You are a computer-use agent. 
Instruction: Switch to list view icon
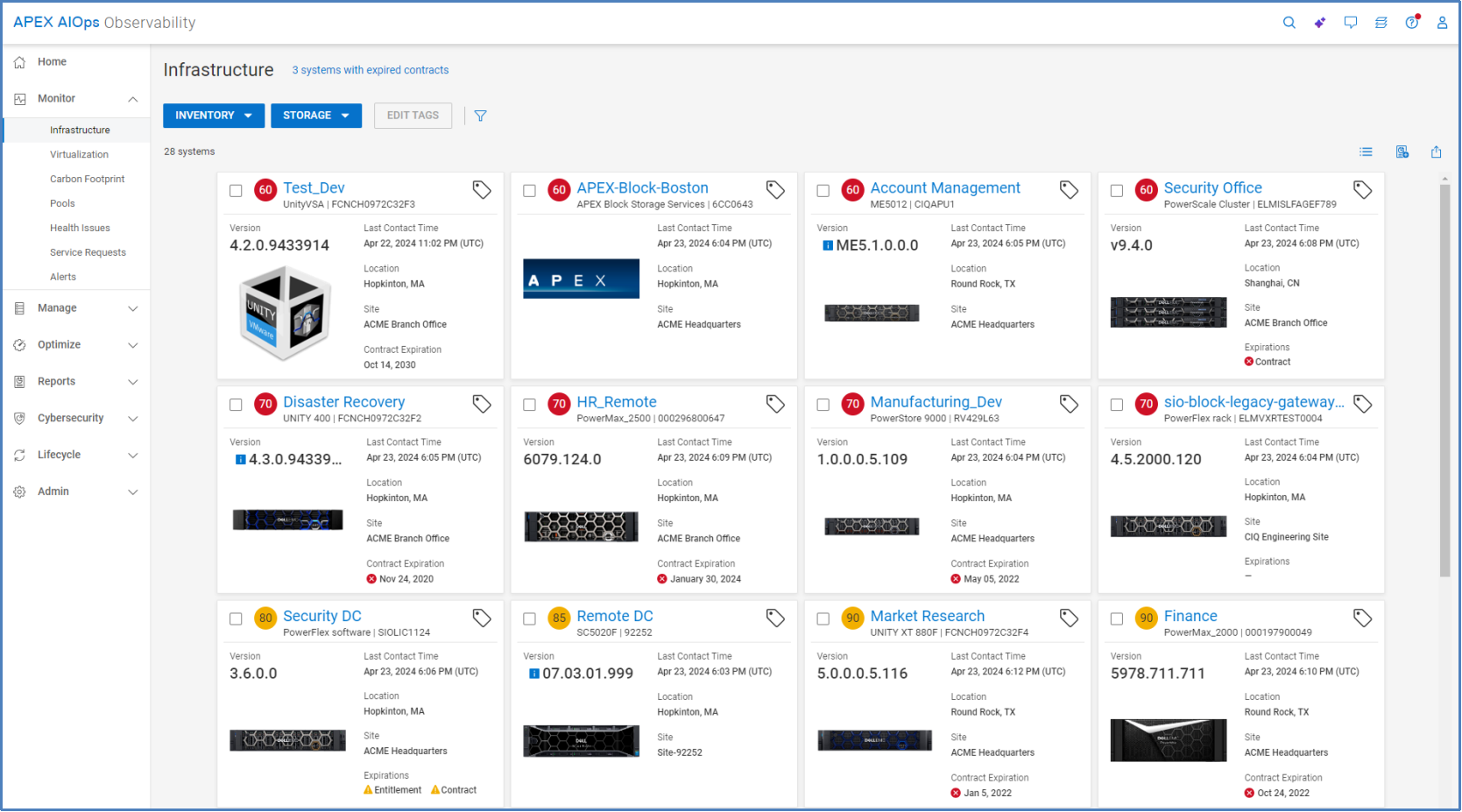click(x=1366, y=152)
